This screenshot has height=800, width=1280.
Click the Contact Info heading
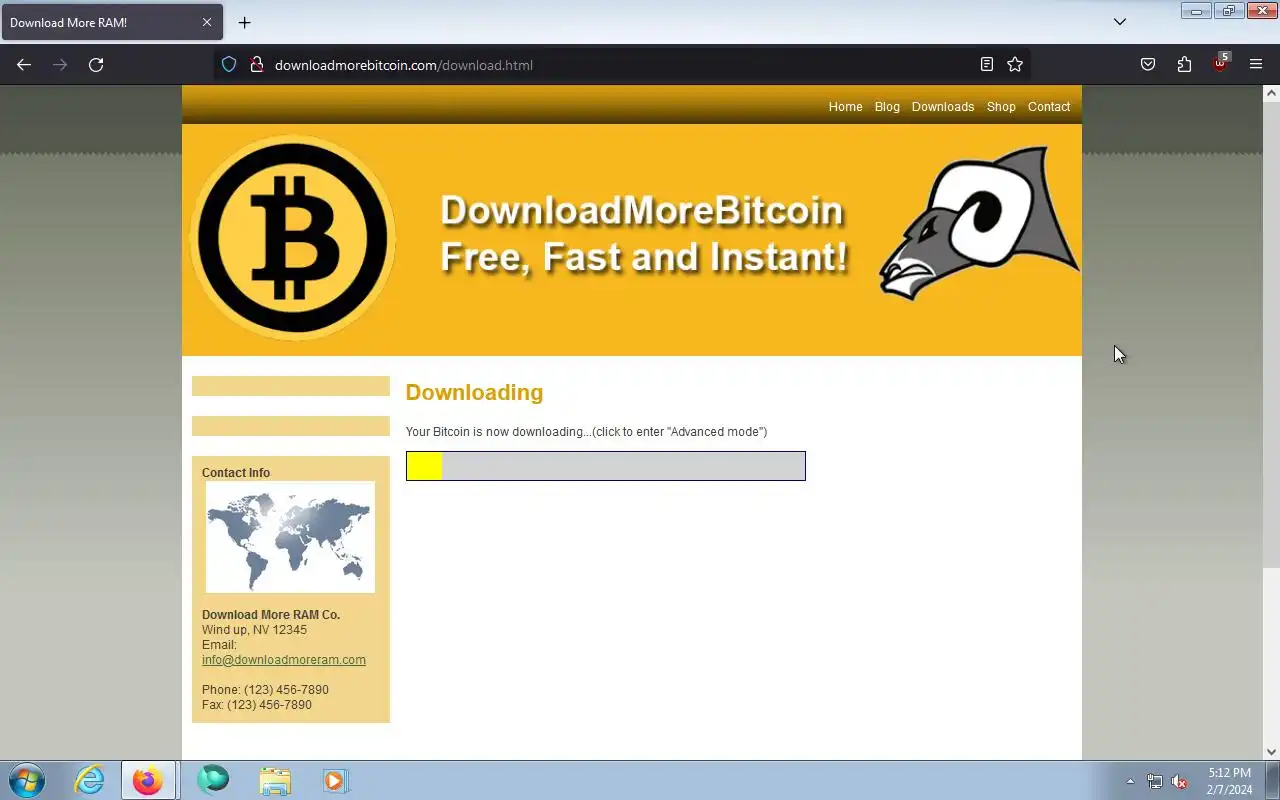click(x=236, y=473)
